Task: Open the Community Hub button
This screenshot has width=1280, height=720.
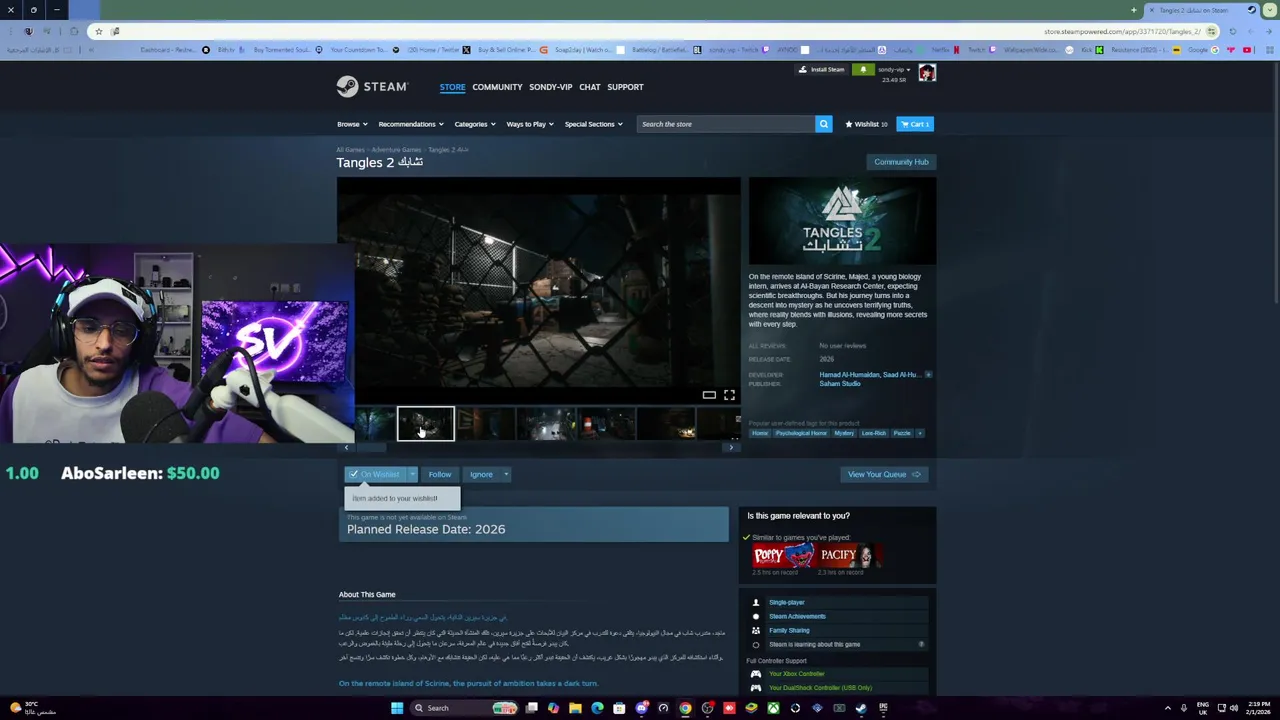Action: 901,162
